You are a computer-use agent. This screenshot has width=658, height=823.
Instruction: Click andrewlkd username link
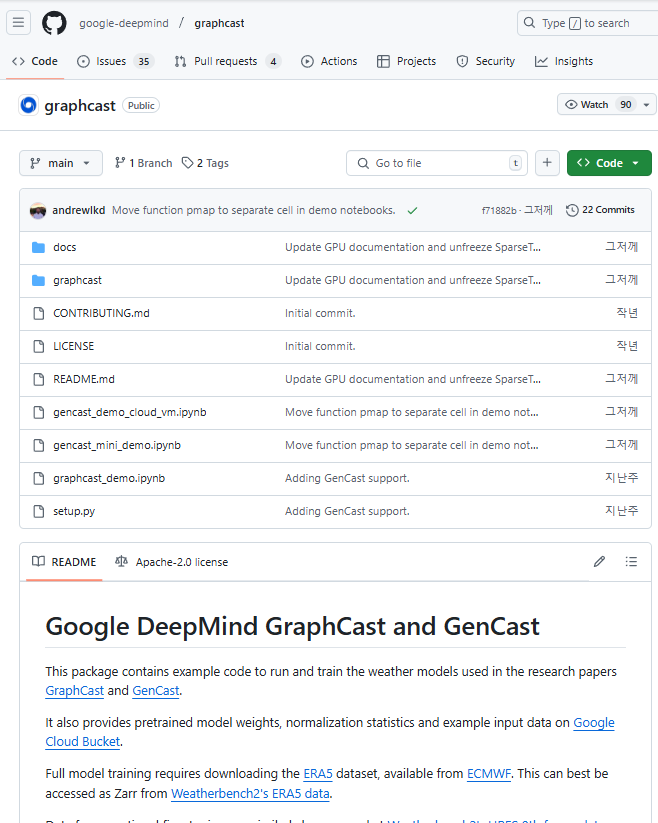(79, 210)
